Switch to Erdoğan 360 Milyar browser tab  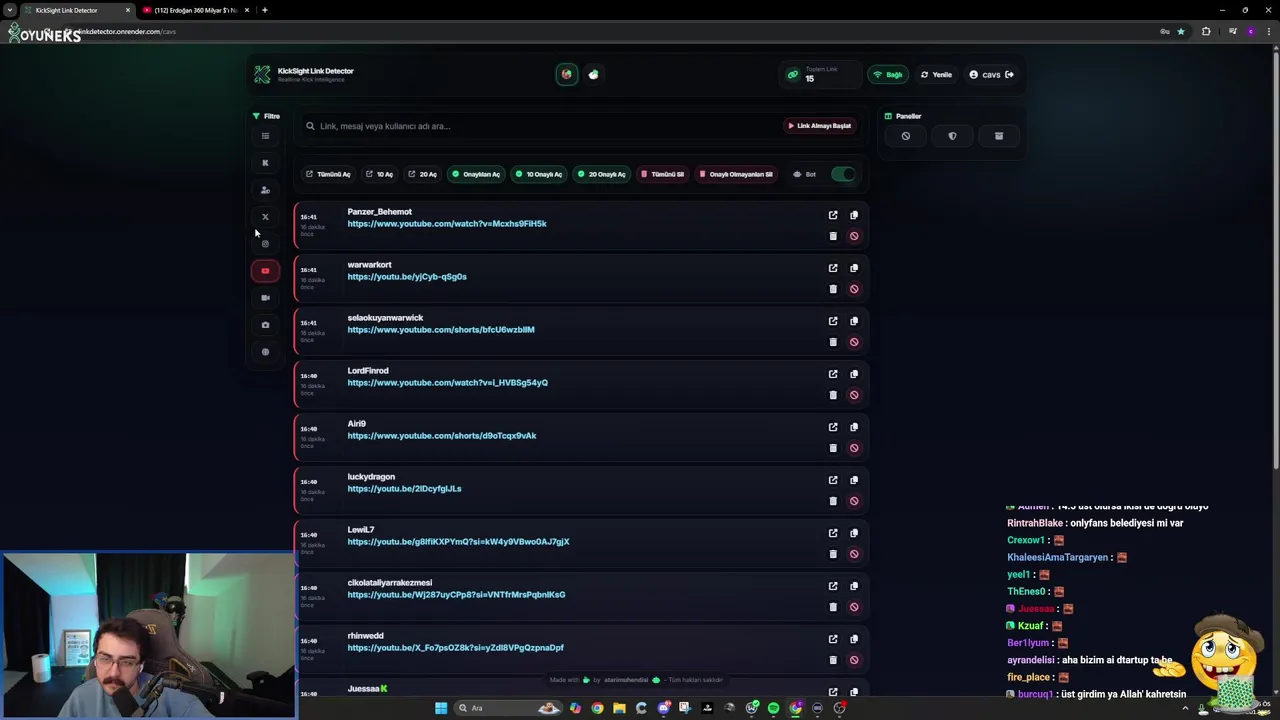coord(195,10)
